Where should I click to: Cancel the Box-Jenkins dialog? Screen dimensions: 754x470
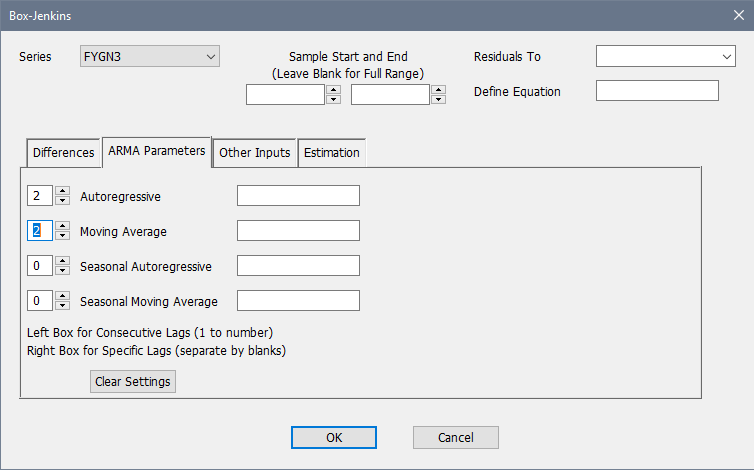455,437
